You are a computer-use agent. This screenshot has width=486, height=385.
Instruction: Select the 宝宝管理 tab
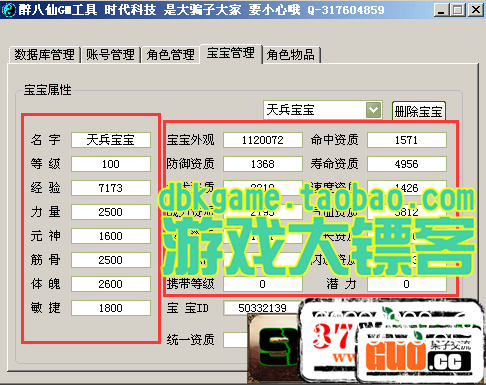(x=231, y=53)
